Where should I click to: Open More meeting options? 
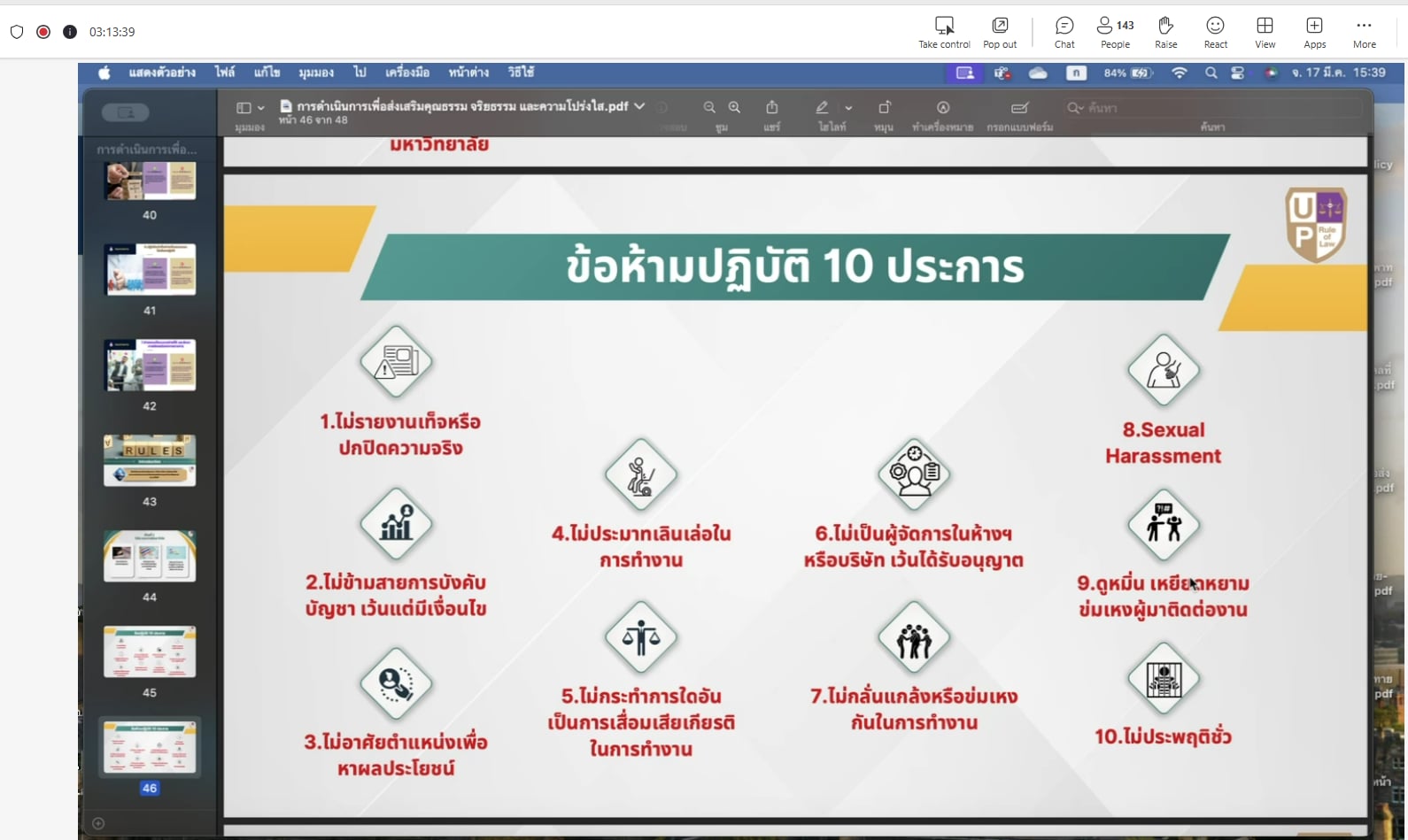pos(1364,32)
